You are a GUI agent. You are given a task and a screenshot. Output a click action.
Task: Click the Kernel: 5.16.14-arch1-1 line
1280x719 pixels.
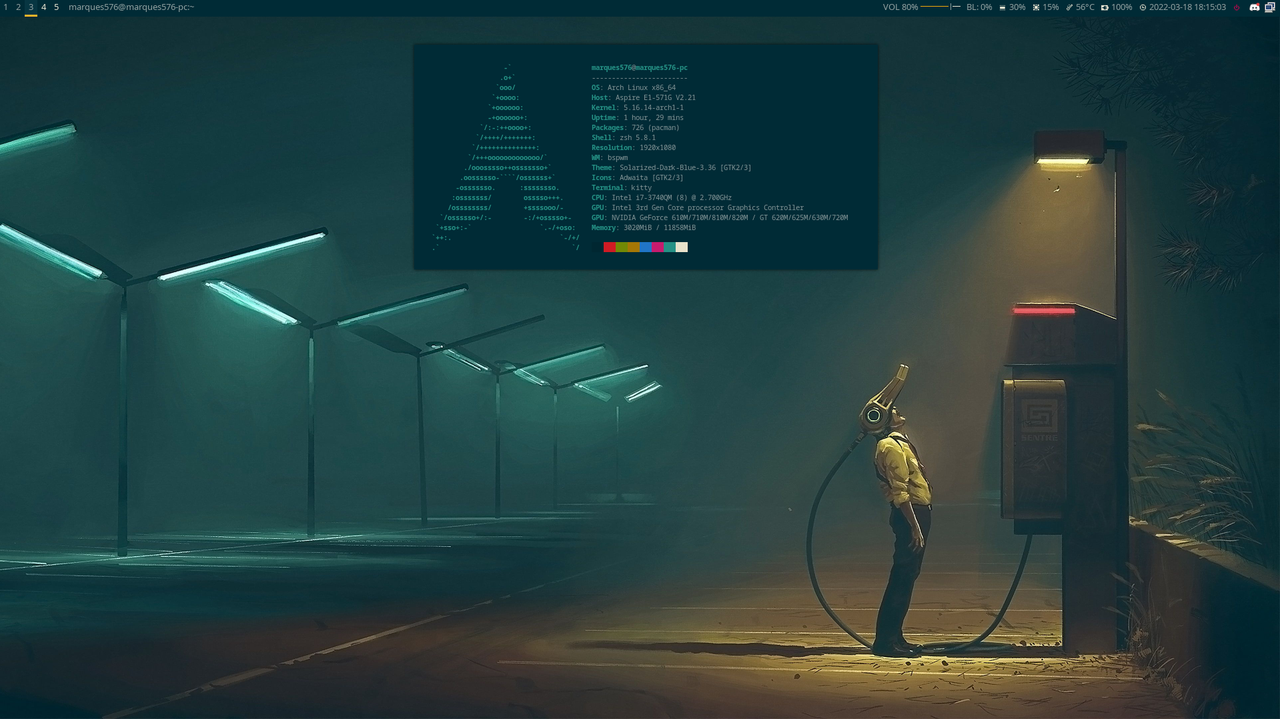point(637,108)
